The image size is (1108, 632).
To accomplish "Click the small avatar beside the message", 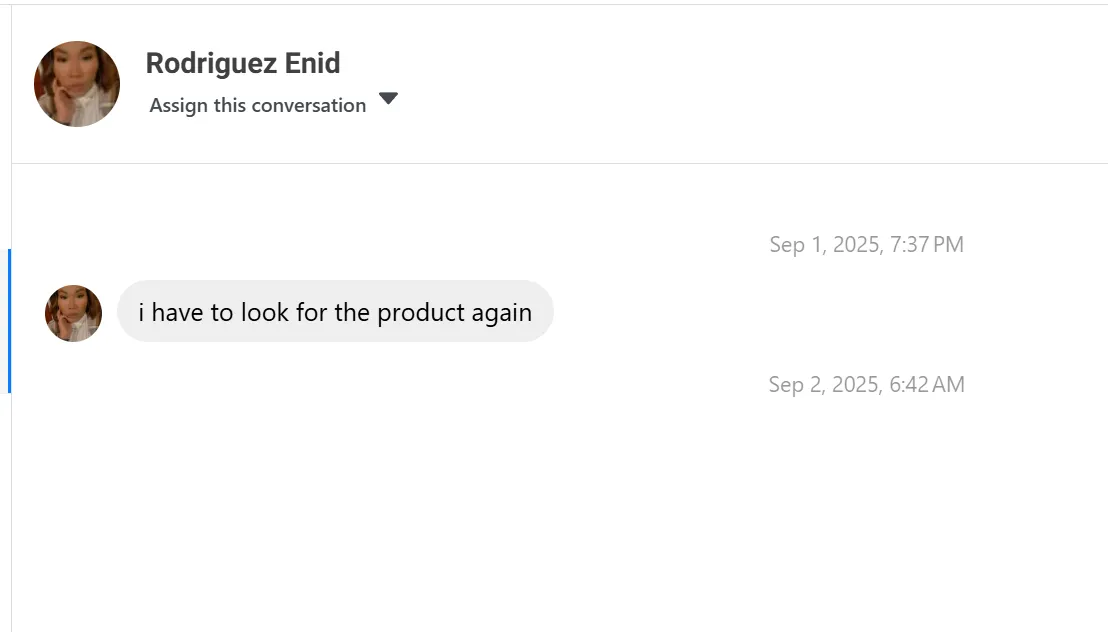I will coord(73,313).
